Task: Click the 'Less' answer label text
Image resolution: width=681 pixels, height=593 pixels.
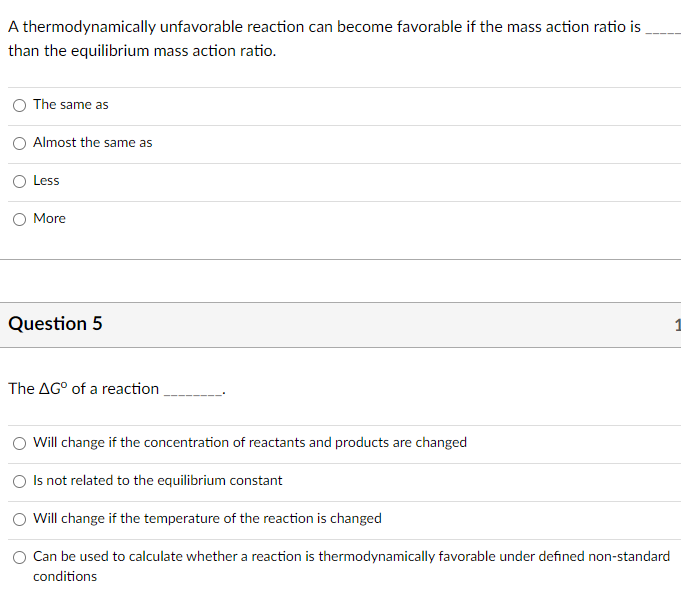Action: 46,180
